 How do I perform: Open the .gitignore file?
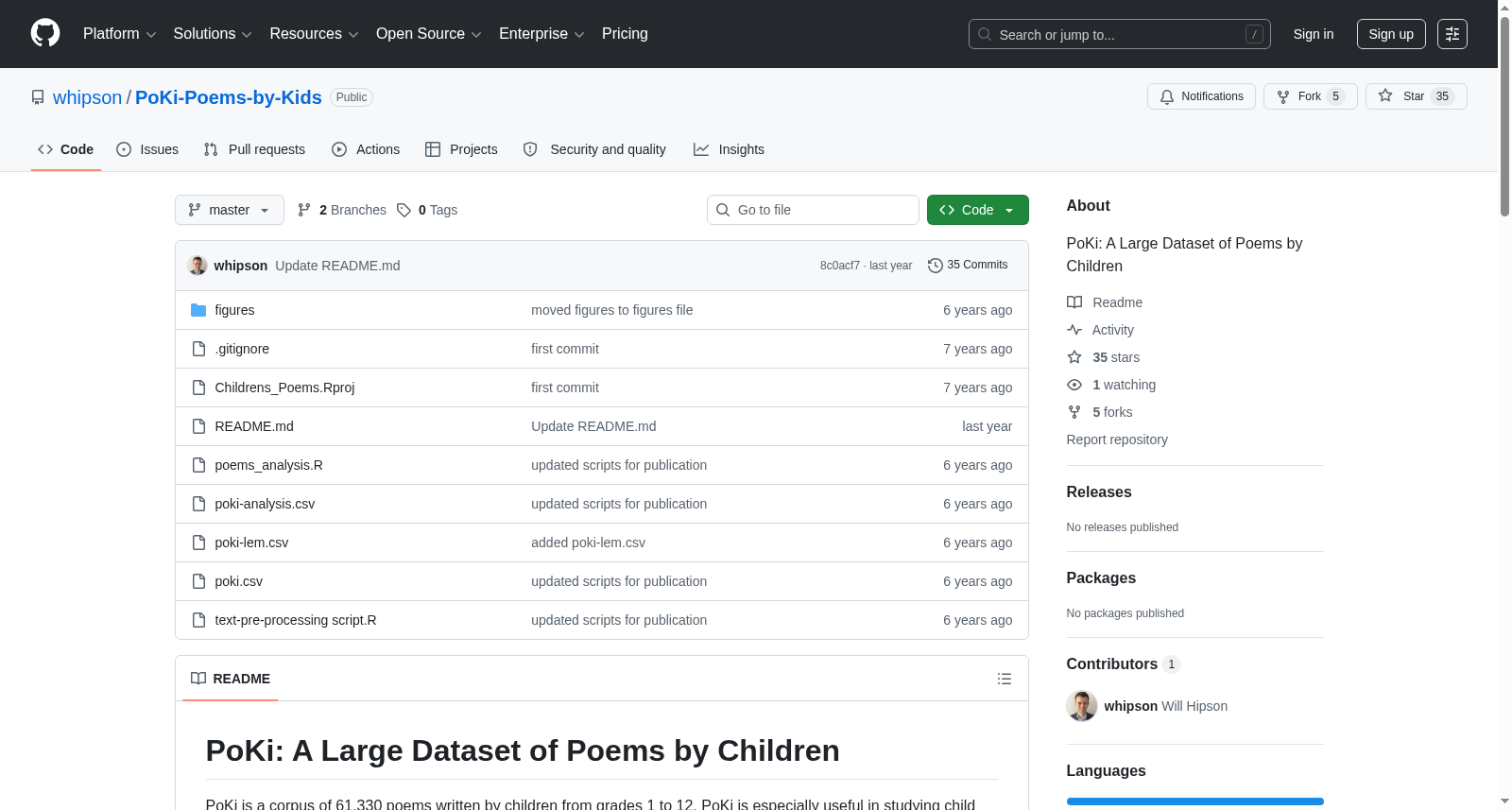242,349
